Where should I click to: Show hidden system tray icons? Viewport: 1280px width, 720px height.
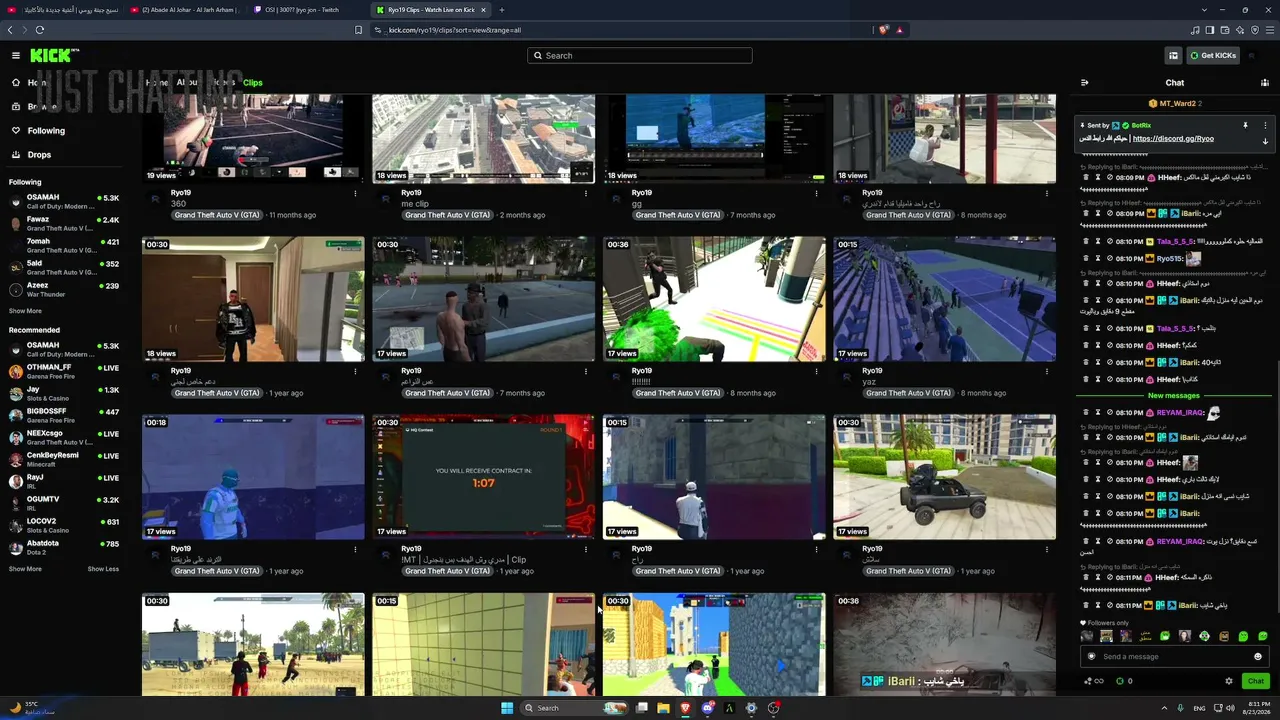pyautogui.click(x=1165, y=708)
